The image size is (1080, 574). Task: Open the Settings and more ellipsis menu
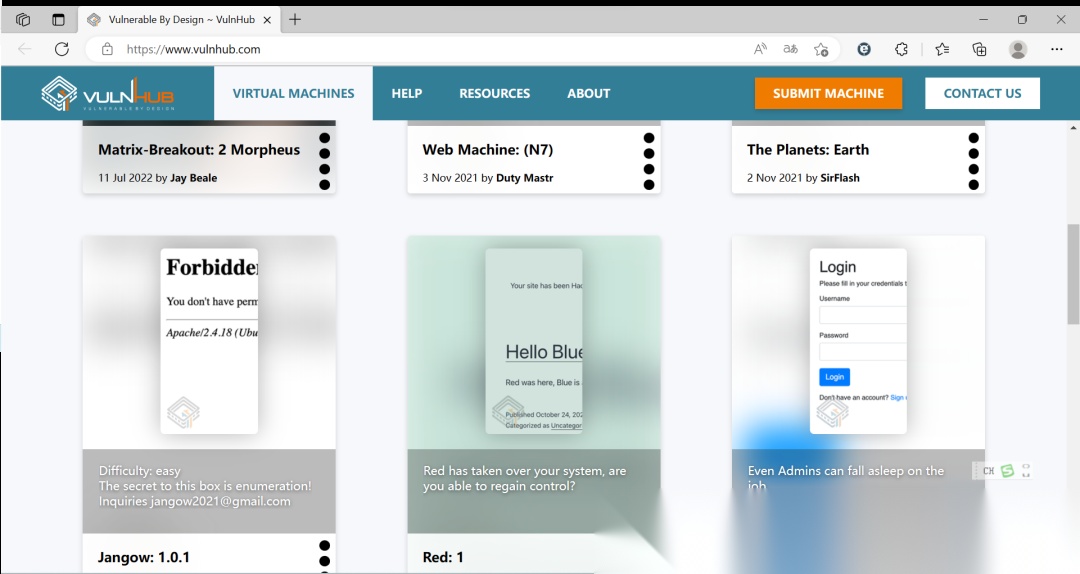coord(1057,49)
